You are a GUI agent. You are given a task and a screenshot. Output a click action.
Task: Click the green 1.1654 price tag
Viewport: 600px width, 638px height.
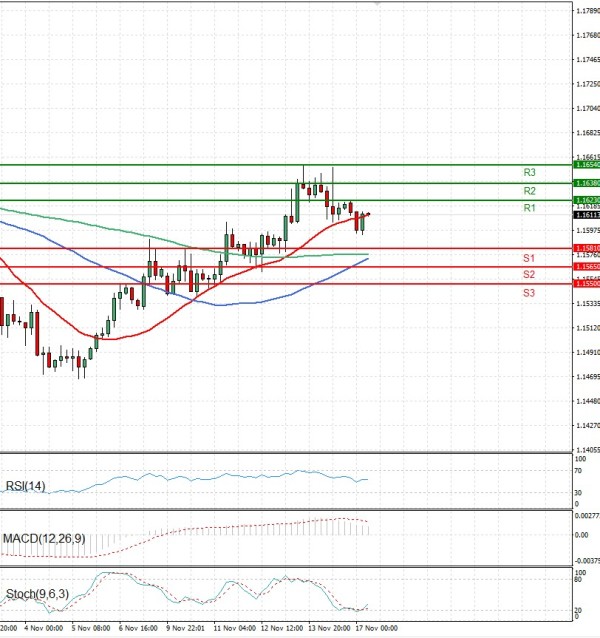coord(586,164)
